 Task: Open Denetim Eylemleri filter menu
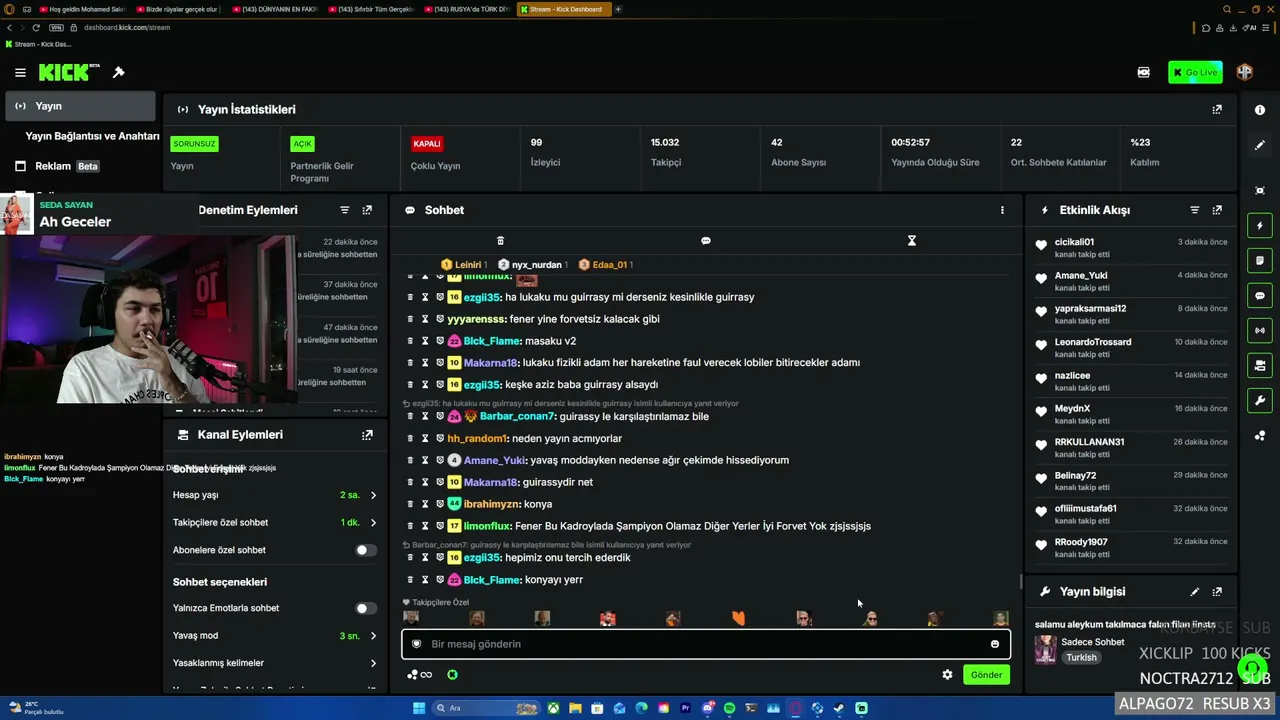click(x=345, y=210)
